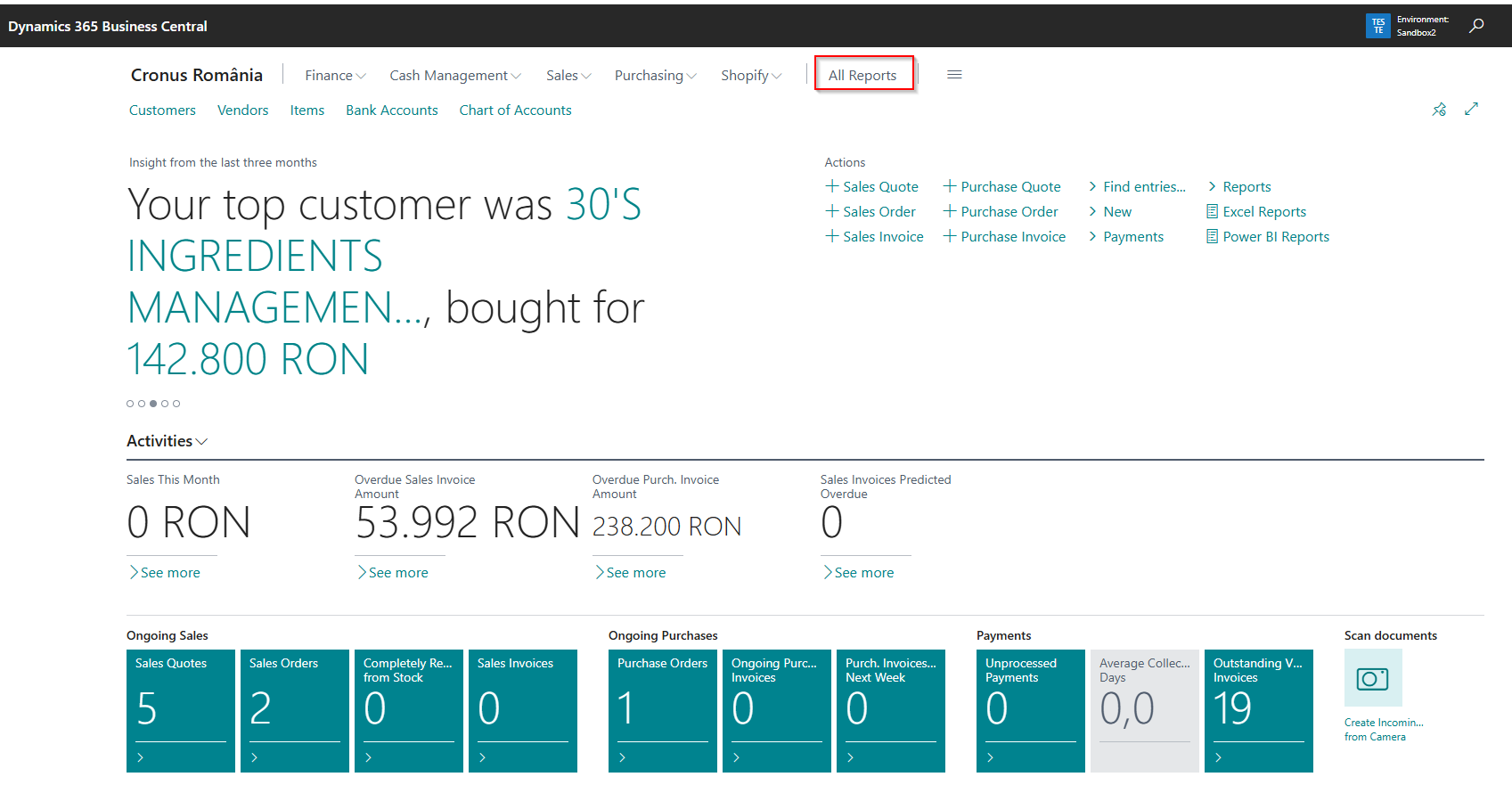Open the All Reports menu item
1512x785 pixels.
click(x=863, y=76)
